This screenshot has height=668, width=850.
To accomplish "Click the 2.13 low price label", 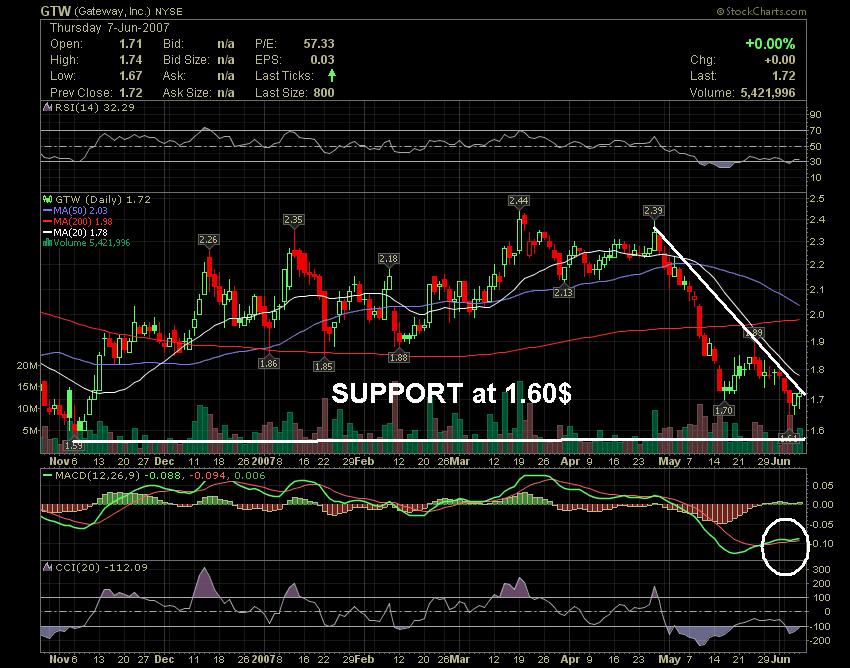I will tap(563, 293).
